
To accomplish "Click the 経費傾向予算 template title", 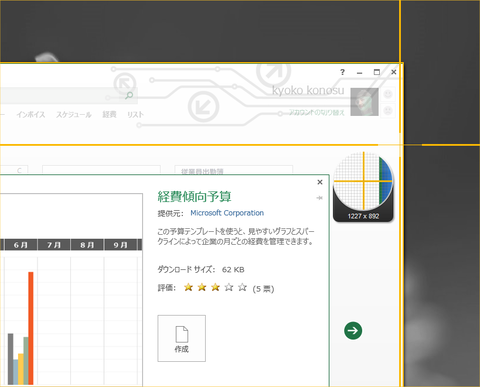I will tap(194, 197).
